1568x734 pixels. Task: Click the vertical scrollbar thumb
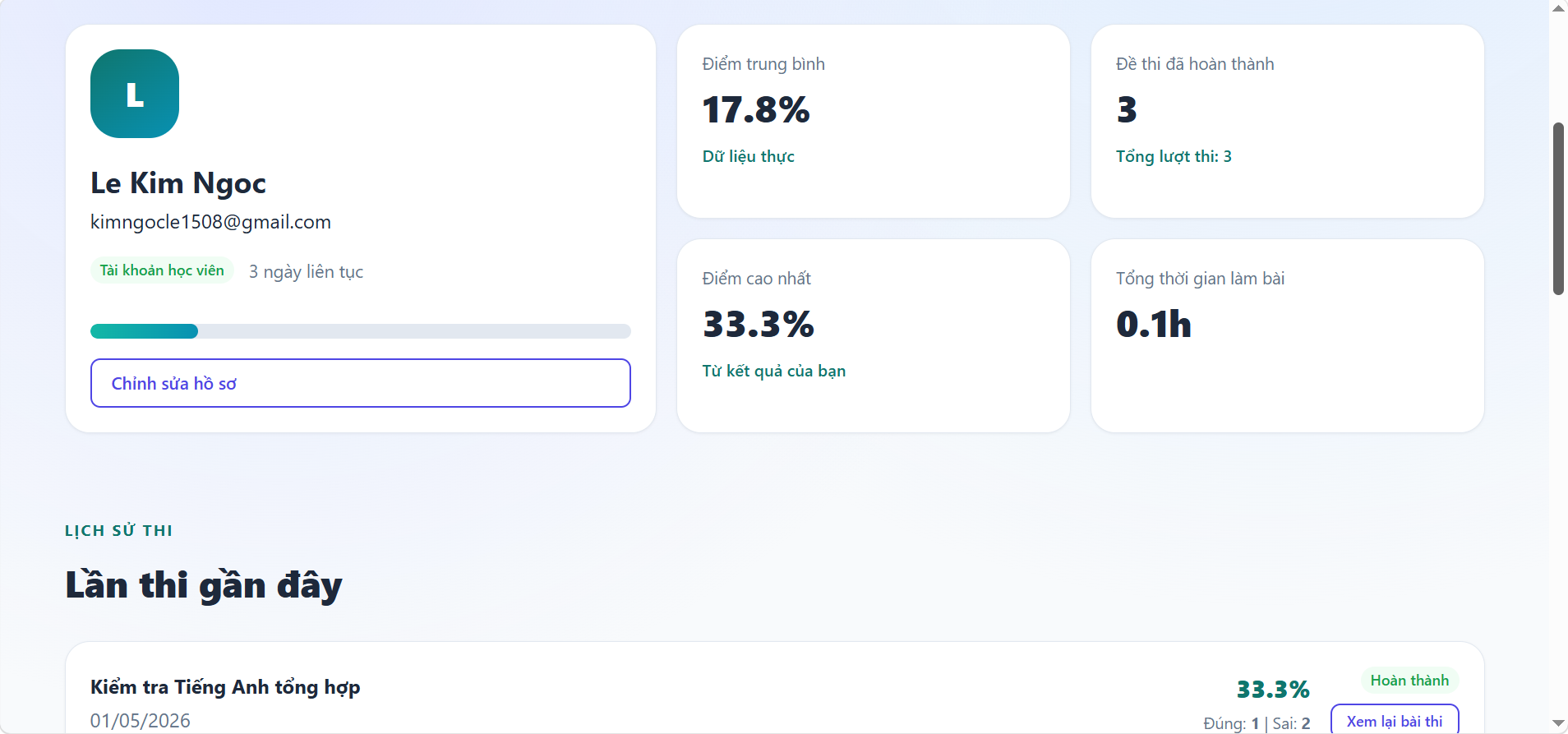pyautogui.click(x=1558, y=209)
